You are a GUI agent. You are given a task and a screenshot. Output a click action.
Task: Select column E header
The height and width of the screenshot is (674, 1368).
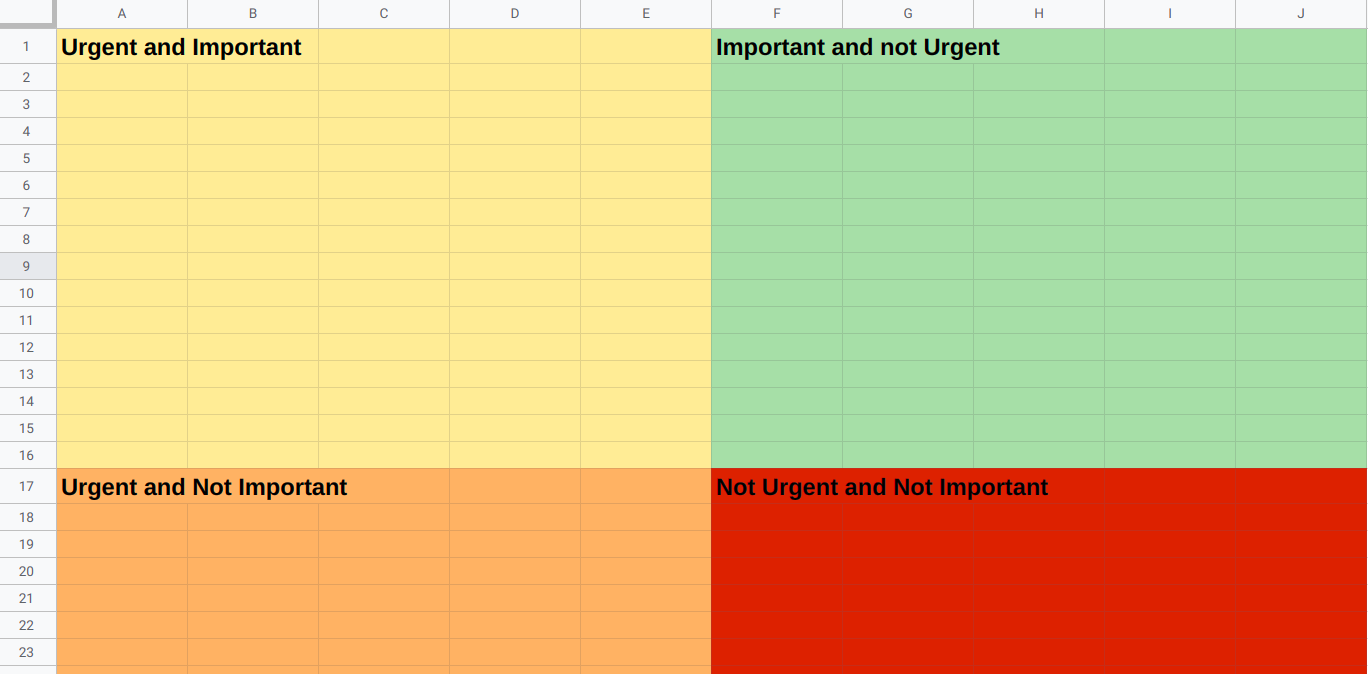coord(646,13)
